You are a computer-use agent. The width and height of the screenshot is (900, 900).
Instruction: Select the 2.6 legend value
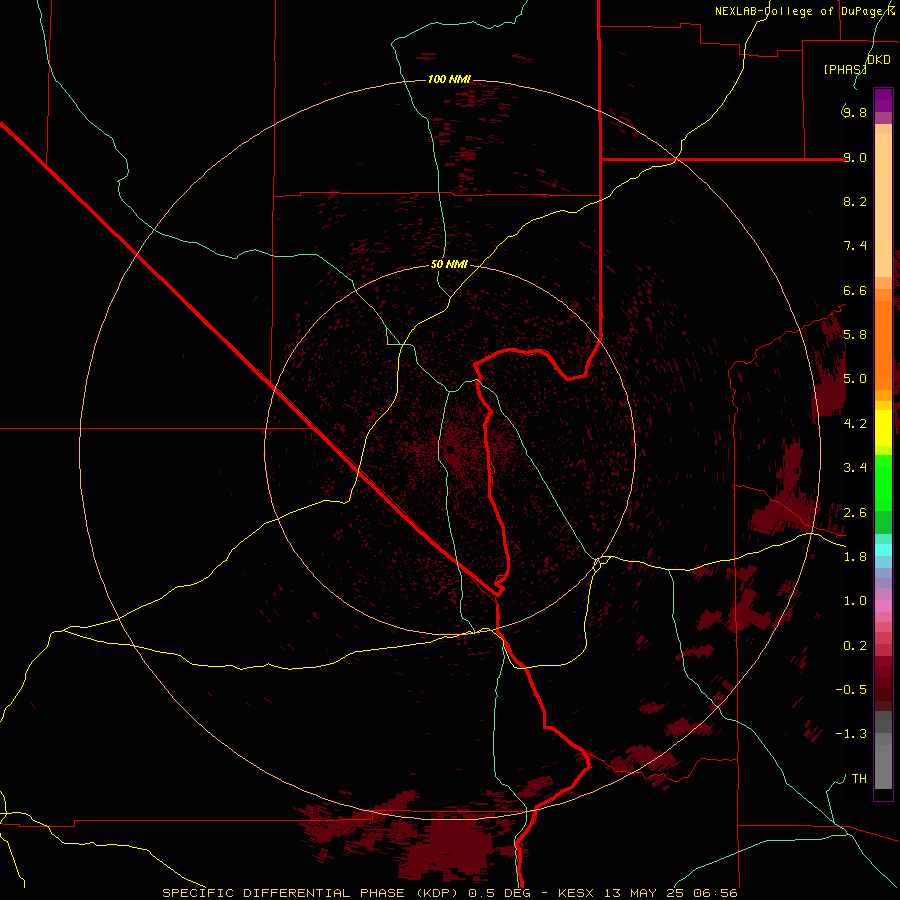[x=855, y=513]
